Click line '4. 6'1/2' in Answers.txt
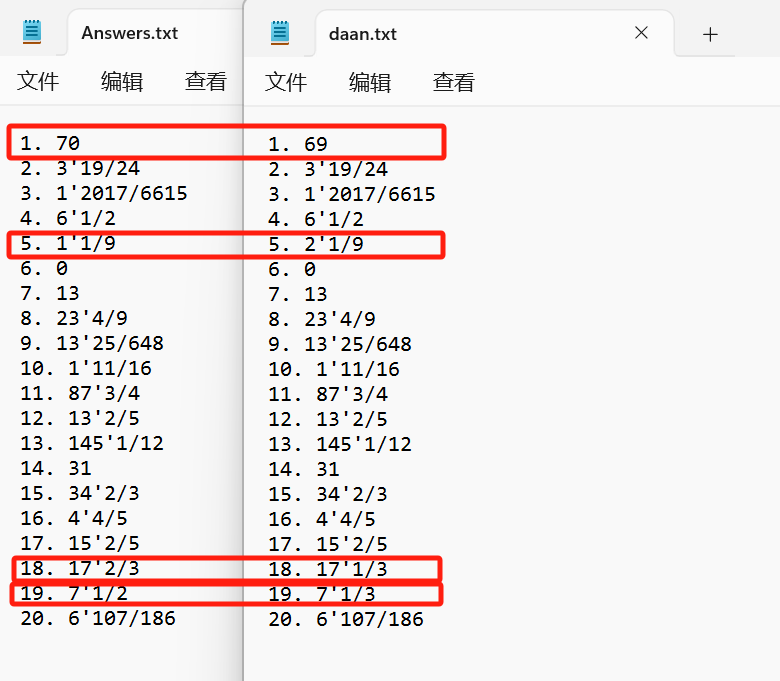 pos(68,218)
